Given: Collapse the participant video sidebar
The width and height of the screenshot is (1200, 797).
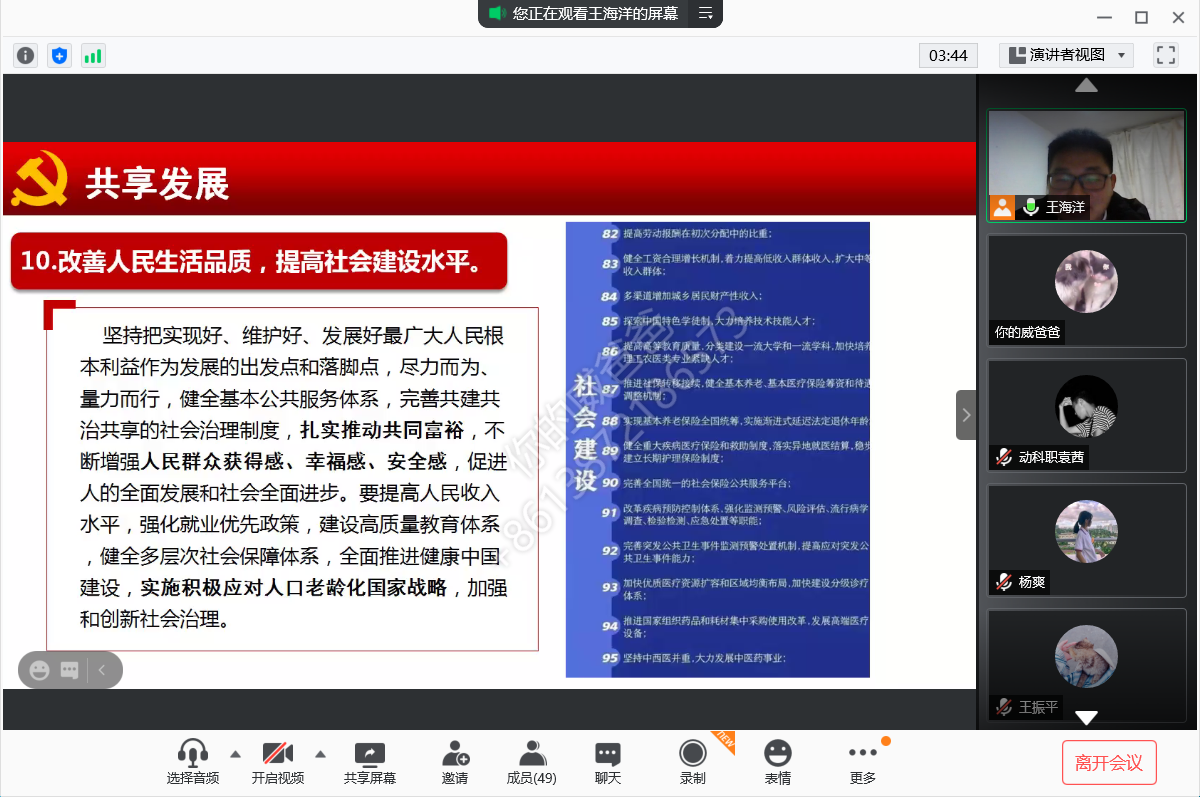Looking at the screenshot, I should 966,414.
